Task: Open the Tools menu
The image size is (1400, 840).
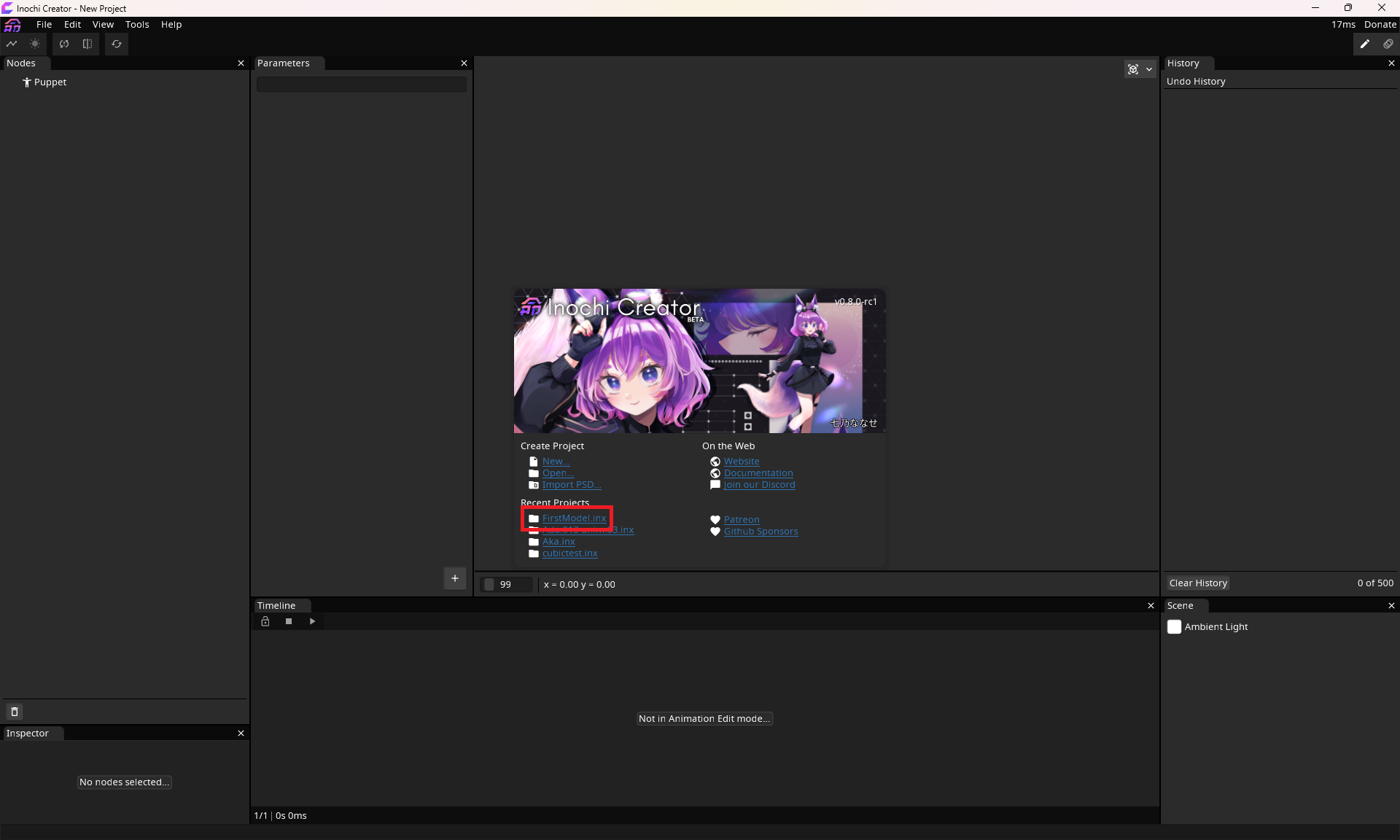Action: [x=137, y=25]
